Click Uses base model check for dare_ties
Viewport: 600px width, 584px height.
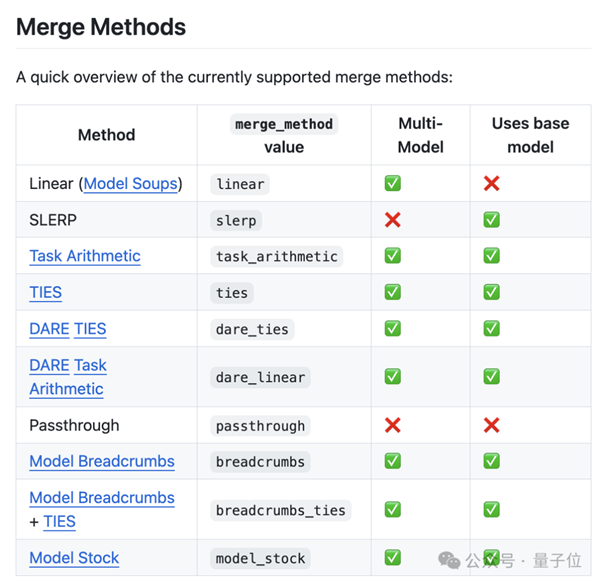pyautogui.click(x=491, y=329)
